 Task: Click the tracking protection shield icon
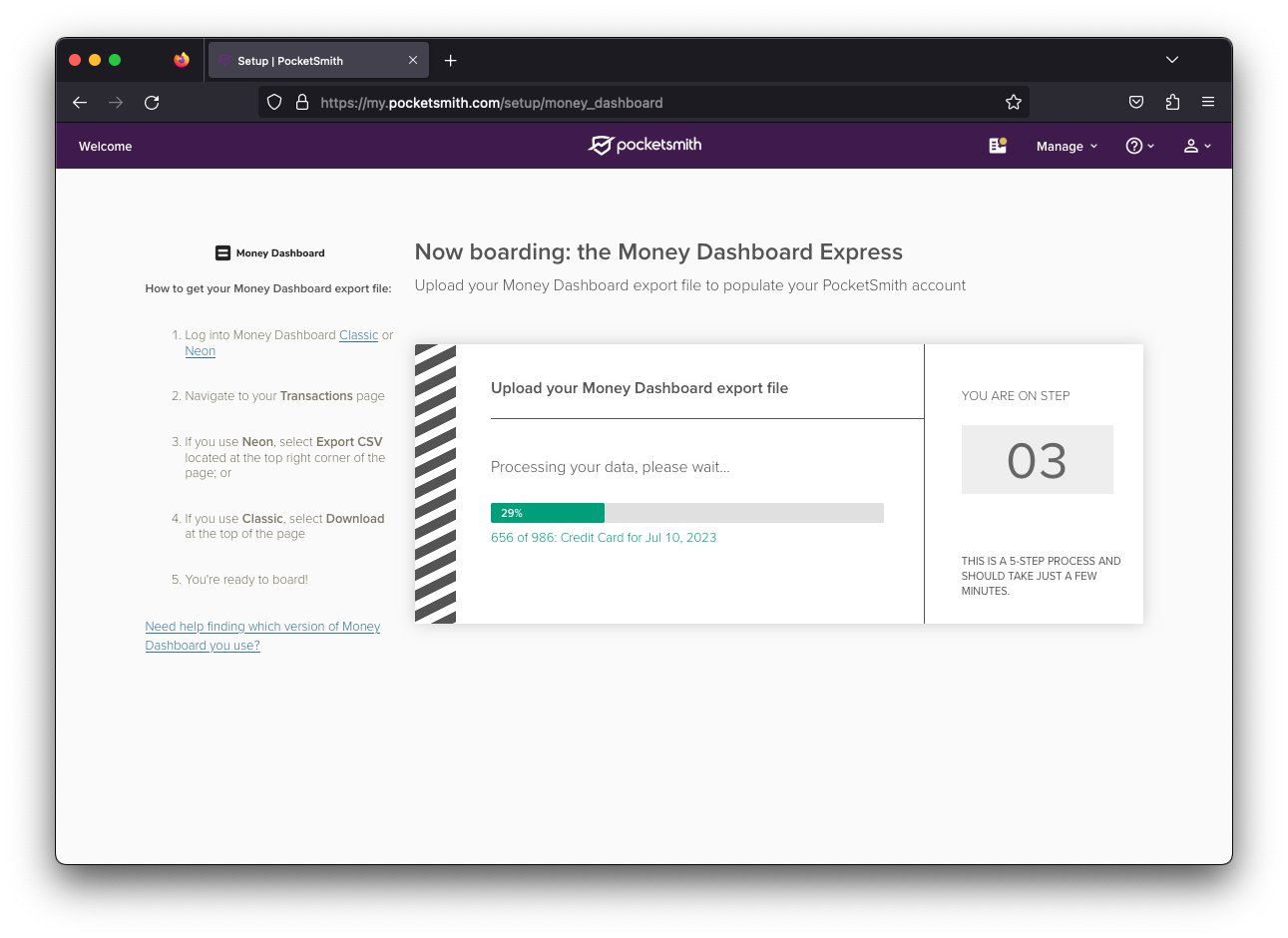273,102
